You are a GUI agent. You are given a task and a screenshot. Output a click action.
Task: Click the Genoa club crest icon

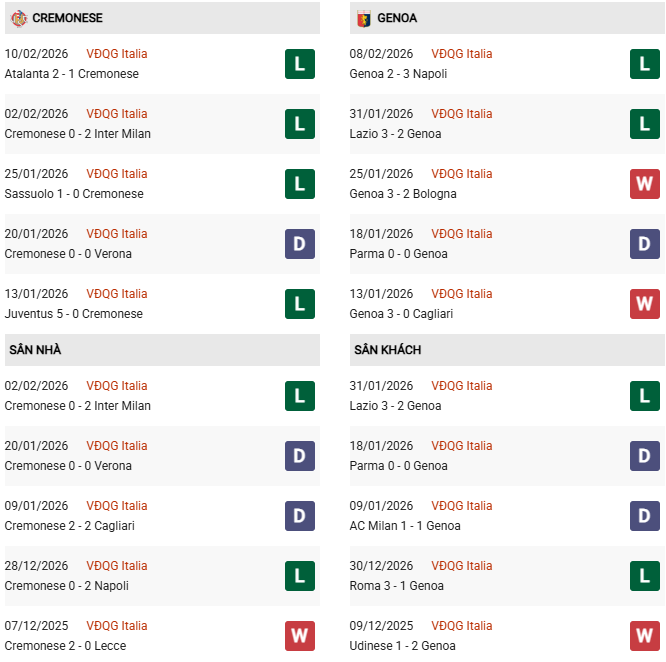coord(364,18)
